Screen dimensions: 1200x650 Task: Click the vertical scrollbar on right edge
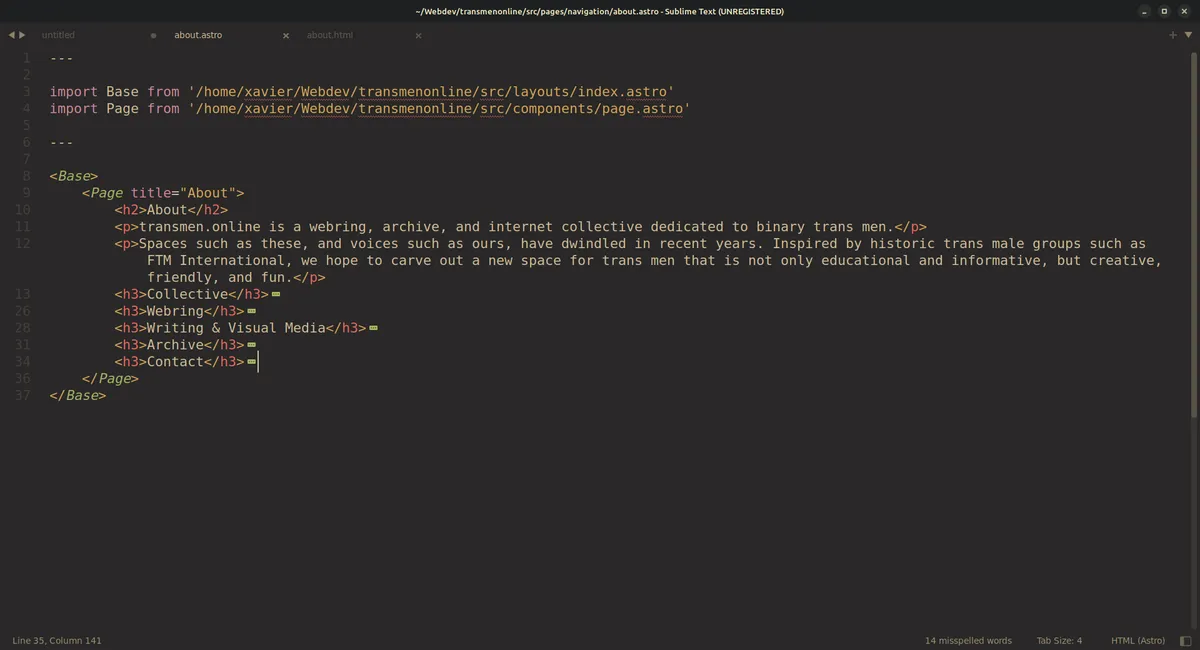[1196, 235]
